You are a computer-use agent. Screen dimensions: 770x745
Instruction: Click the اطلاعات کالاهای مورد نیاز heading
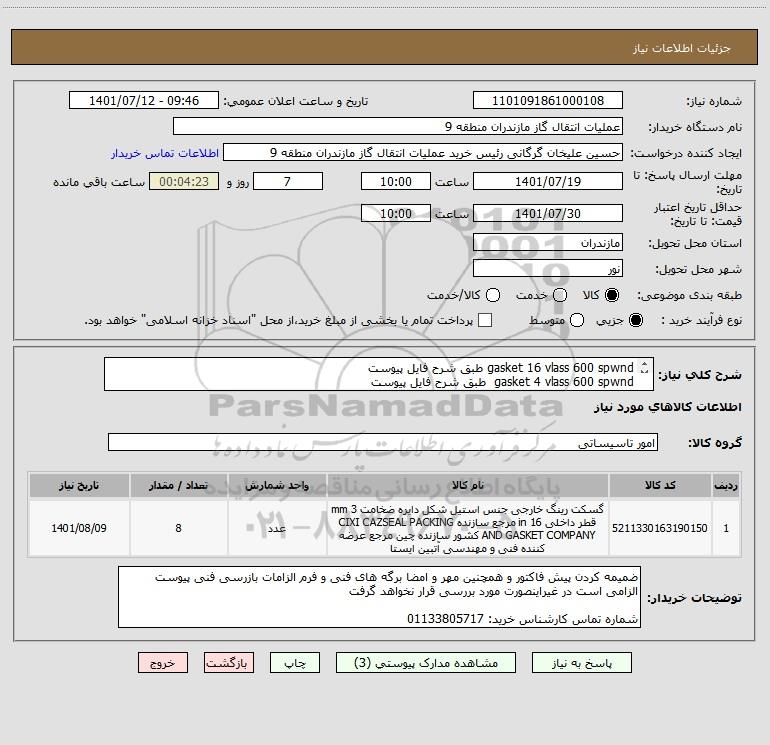tap(668, 407)
